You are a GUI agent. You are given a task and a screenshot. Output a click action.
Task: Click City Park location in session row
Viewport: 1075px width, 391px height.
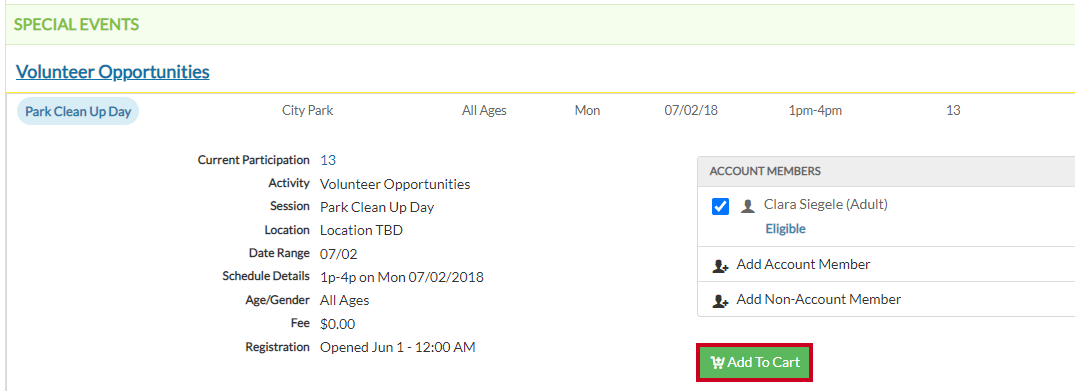(308, 110)
